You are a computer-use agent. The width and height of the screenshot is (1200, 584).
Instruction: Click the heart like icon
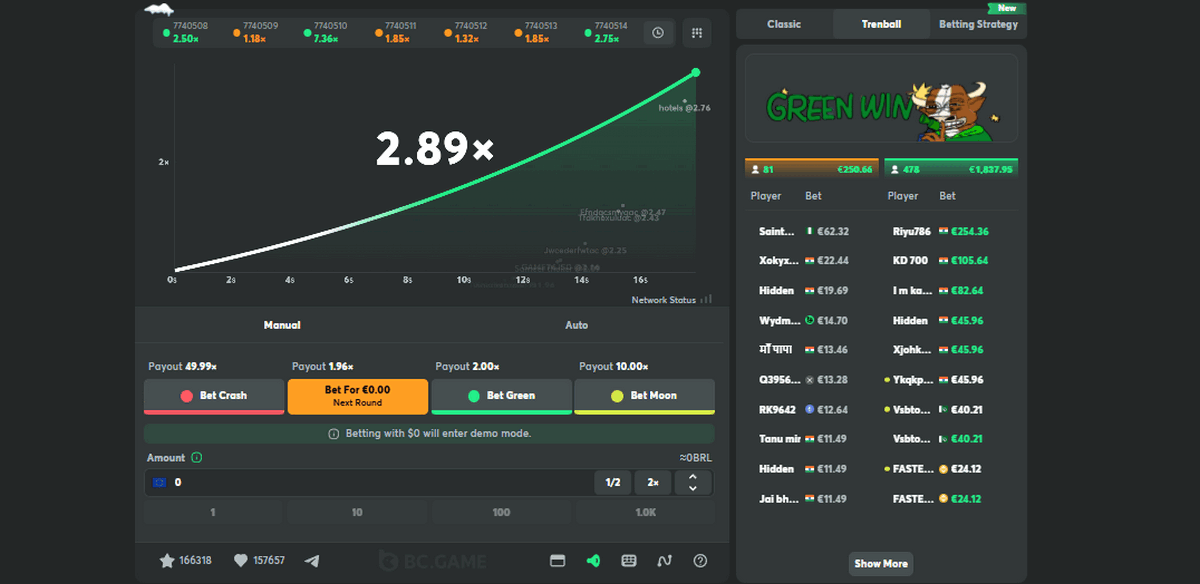[240, 560]
